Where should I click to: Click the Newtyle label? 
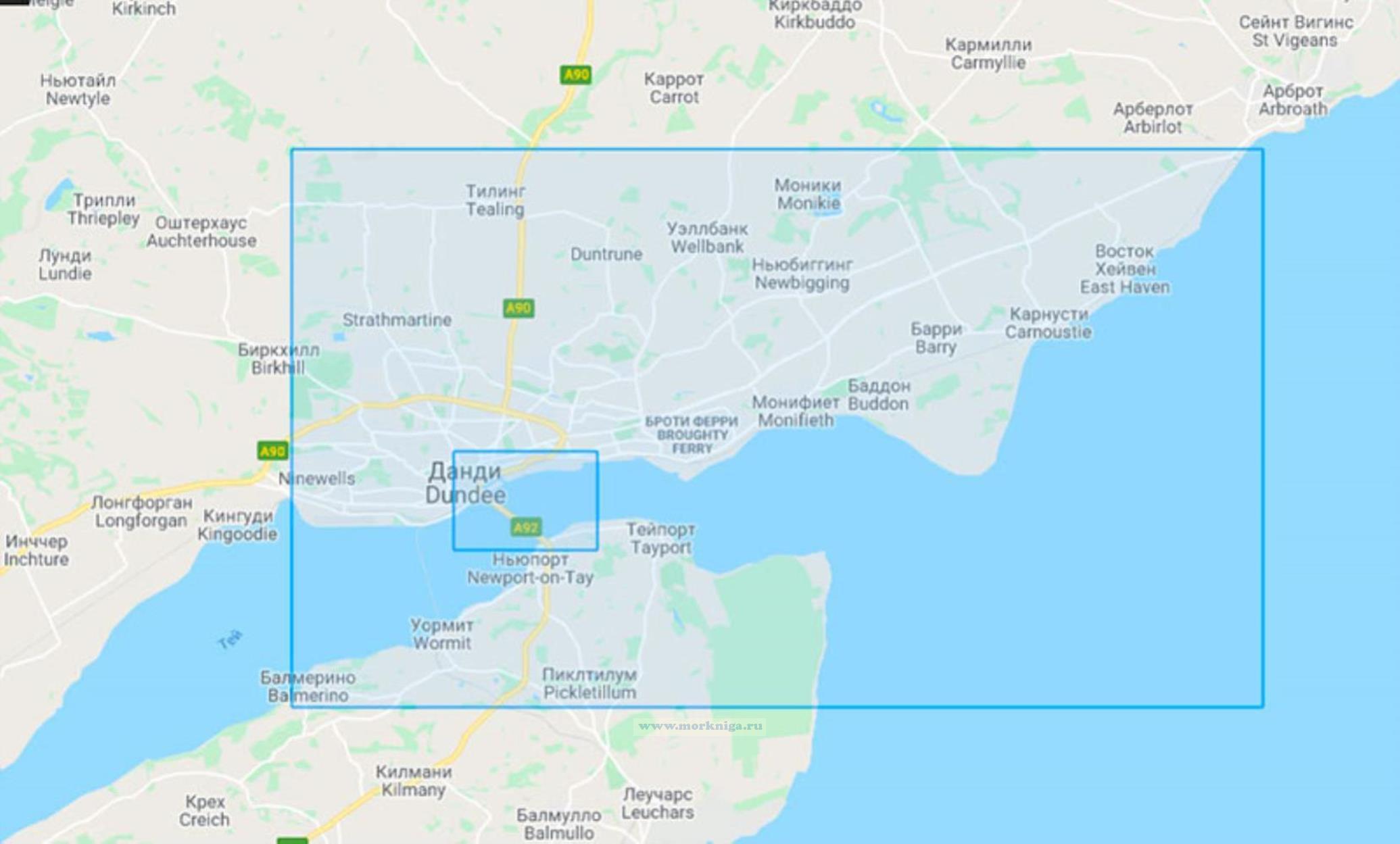(x=78, y=89)
